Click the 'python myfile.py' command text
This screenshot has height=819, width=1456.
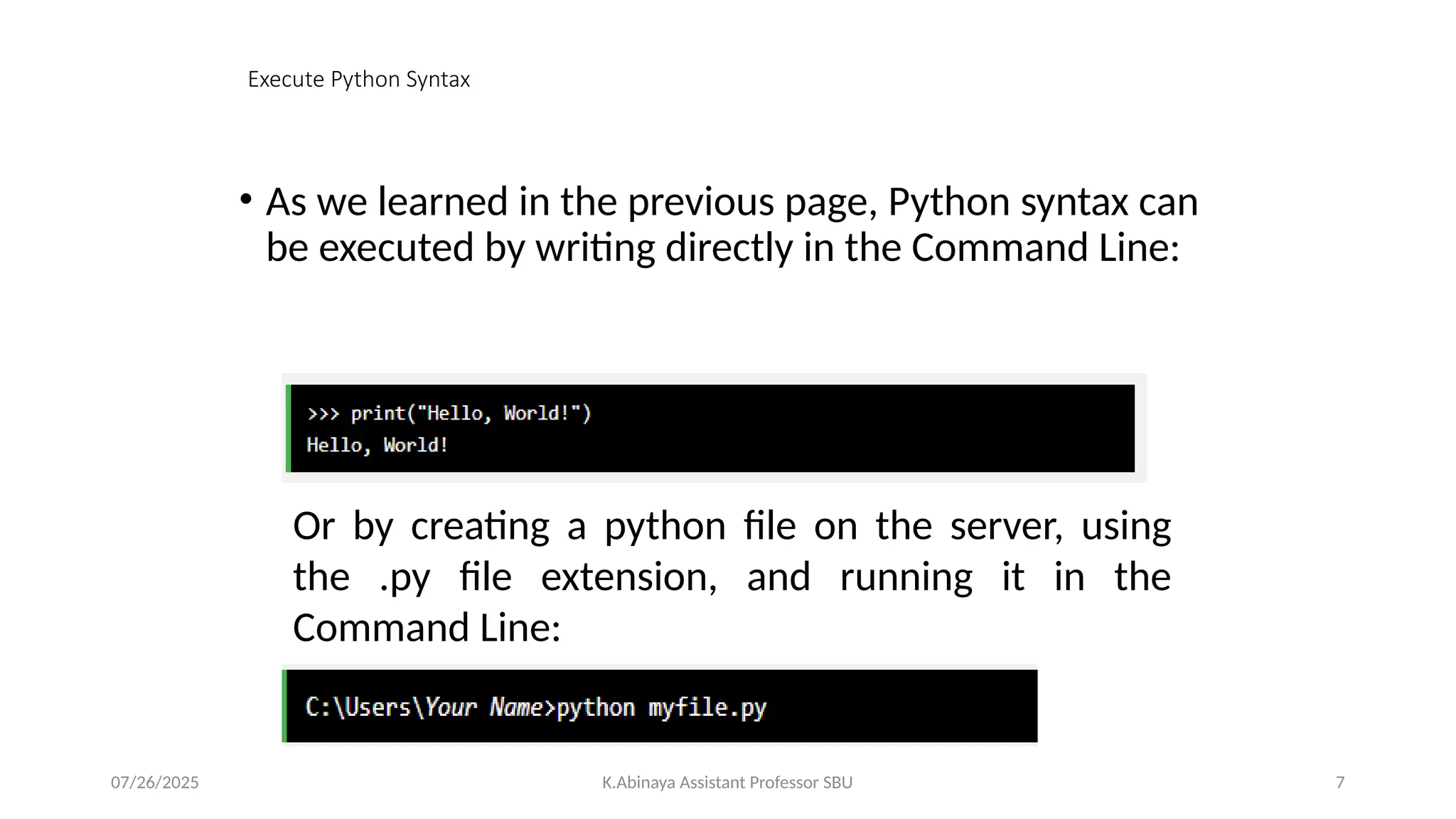(661, 708)
